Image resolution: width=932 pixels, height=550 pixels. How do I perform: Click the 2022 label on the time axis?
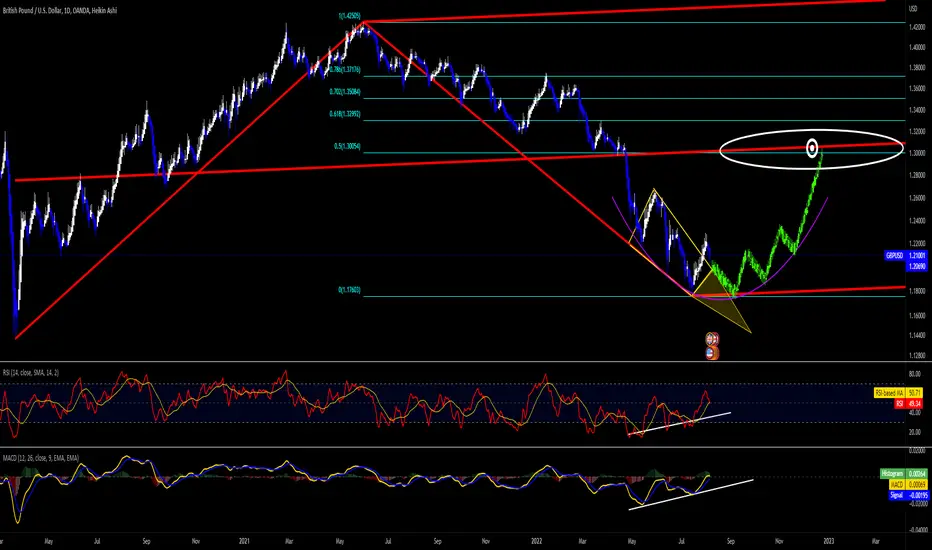click(537, 541)
